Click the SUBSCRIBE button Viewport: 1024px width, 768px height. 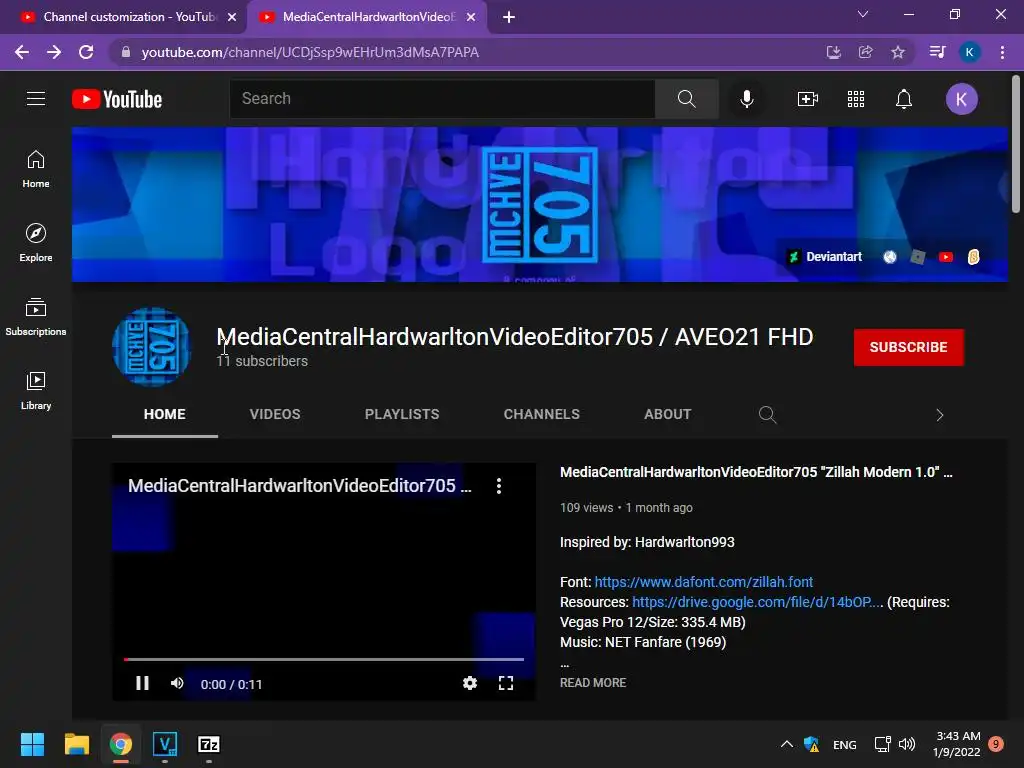(x=908, y=347)
